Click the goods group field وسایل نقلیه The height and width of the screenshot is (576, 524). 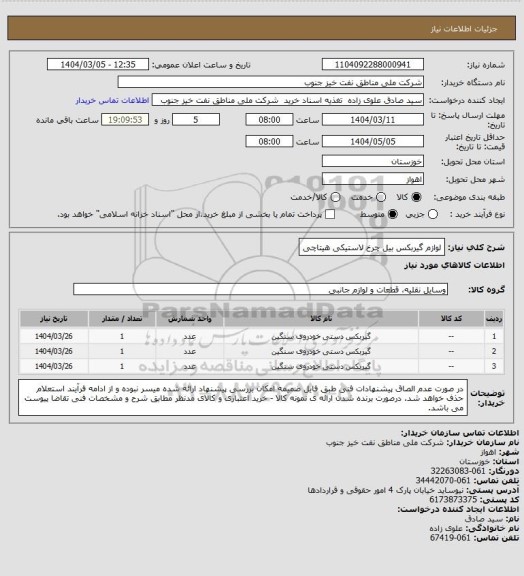click(260, 289)
